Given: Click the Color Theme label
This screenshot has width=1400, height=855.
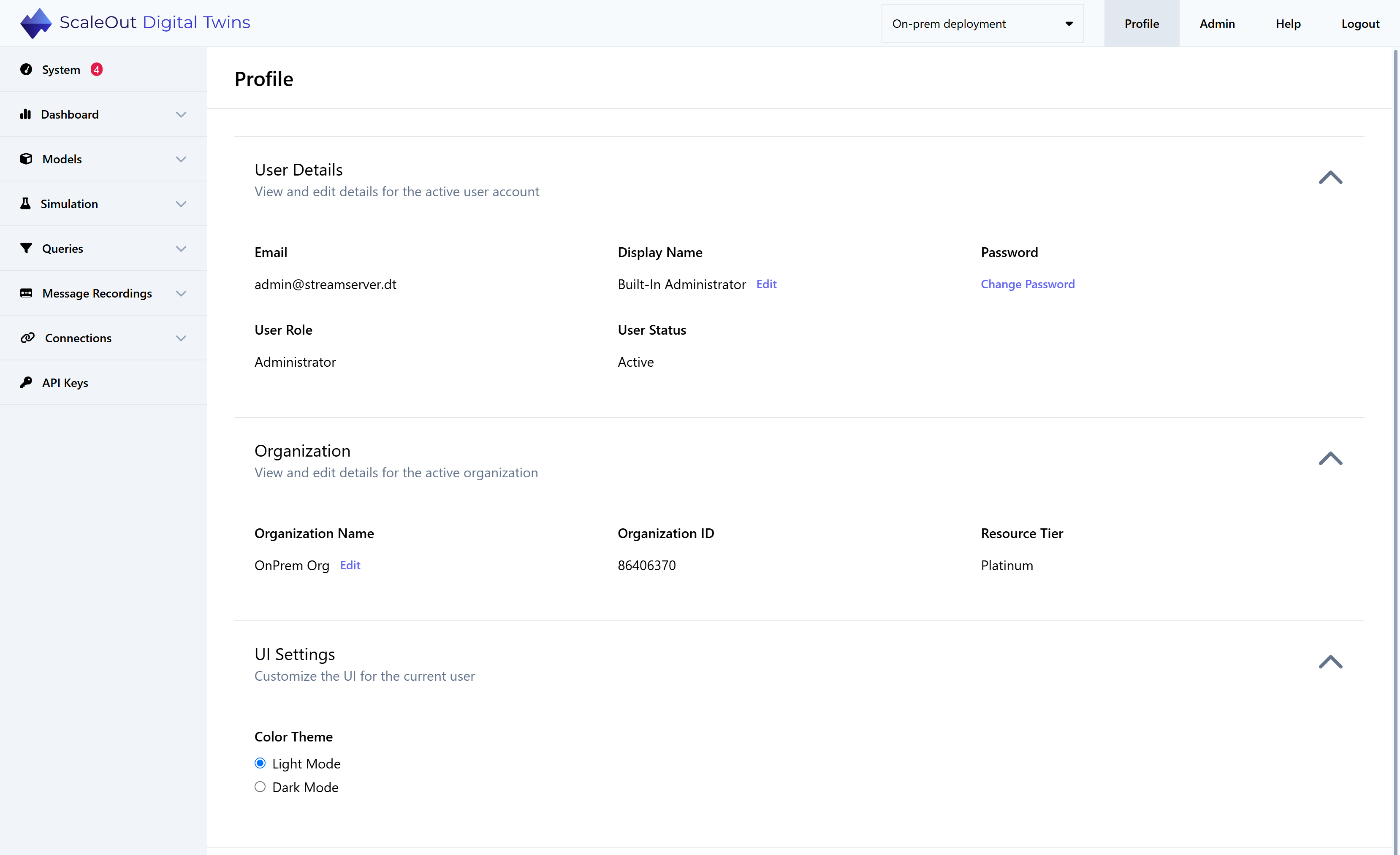Looking at the screenshot, I should click(293, 737).
